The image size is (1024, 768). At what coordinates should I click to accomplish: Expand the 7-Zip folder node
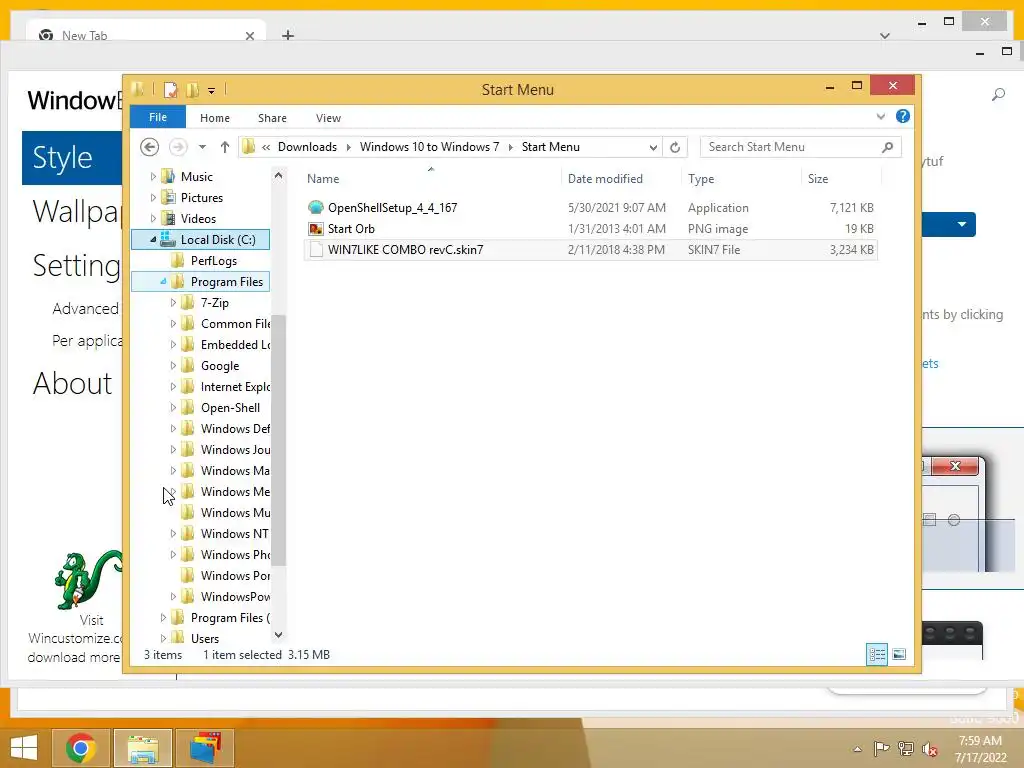click(x=173, y=302)
